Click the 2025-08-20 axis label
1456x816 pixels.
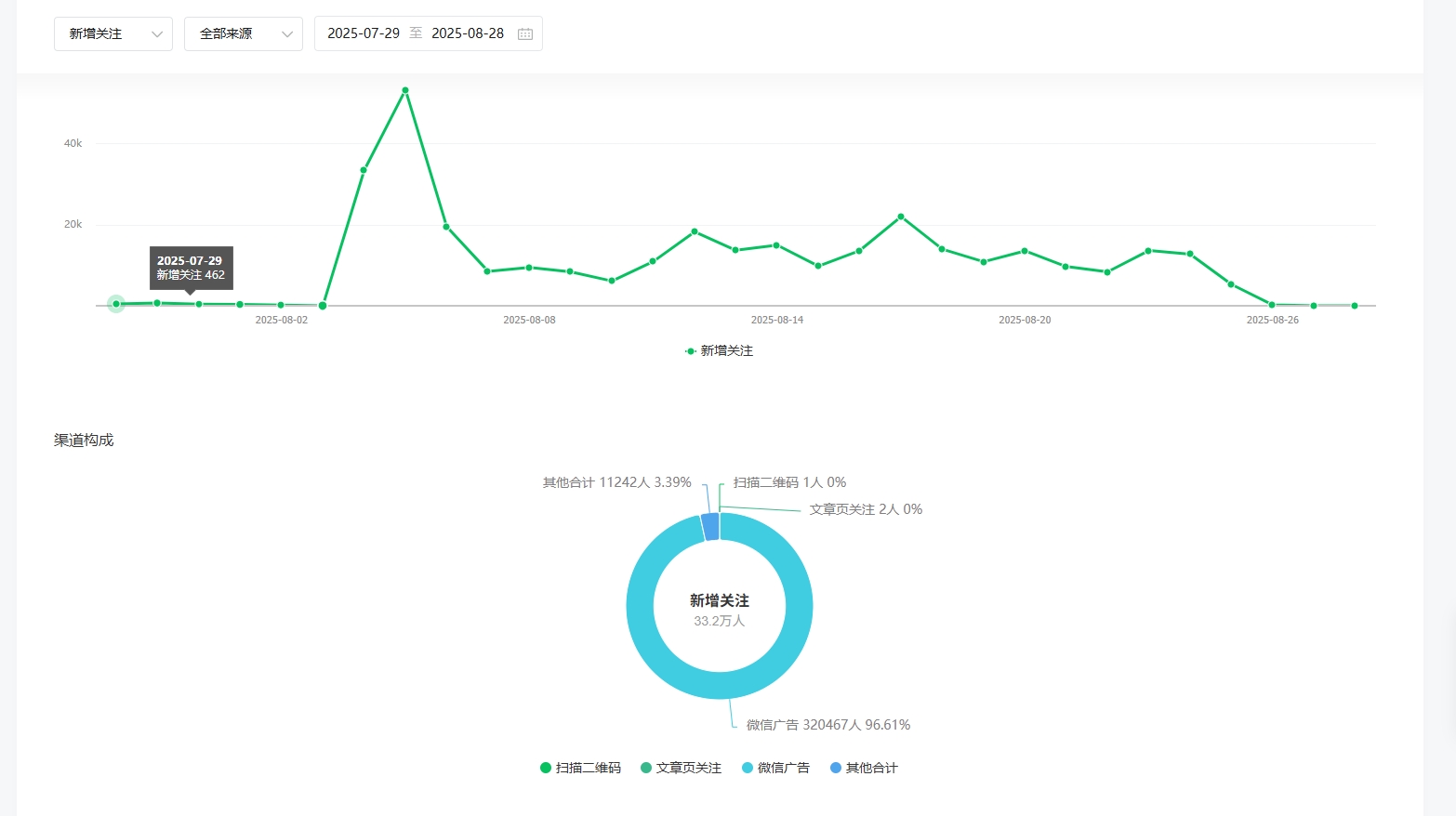click(x=1025, y=320)
